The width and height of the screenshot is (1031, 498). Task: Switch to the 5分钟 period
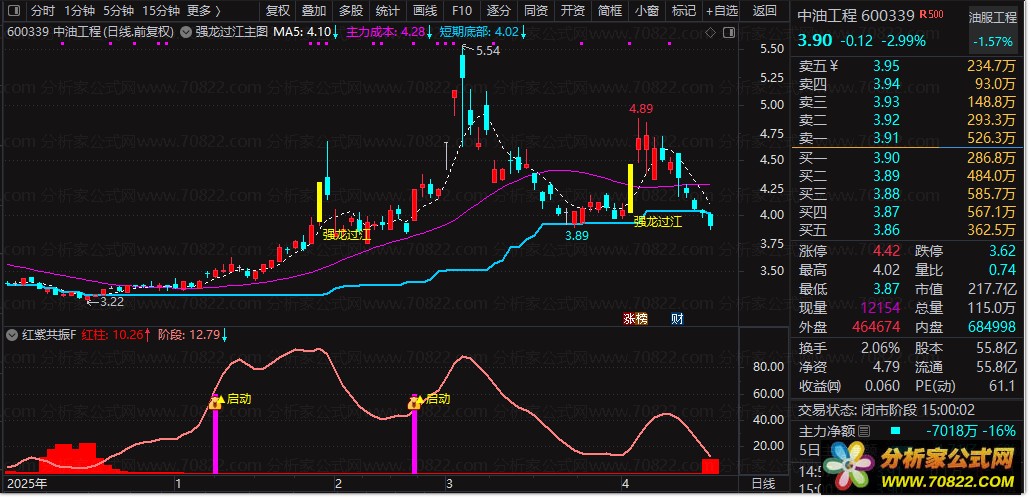click(x=118, y=11)
